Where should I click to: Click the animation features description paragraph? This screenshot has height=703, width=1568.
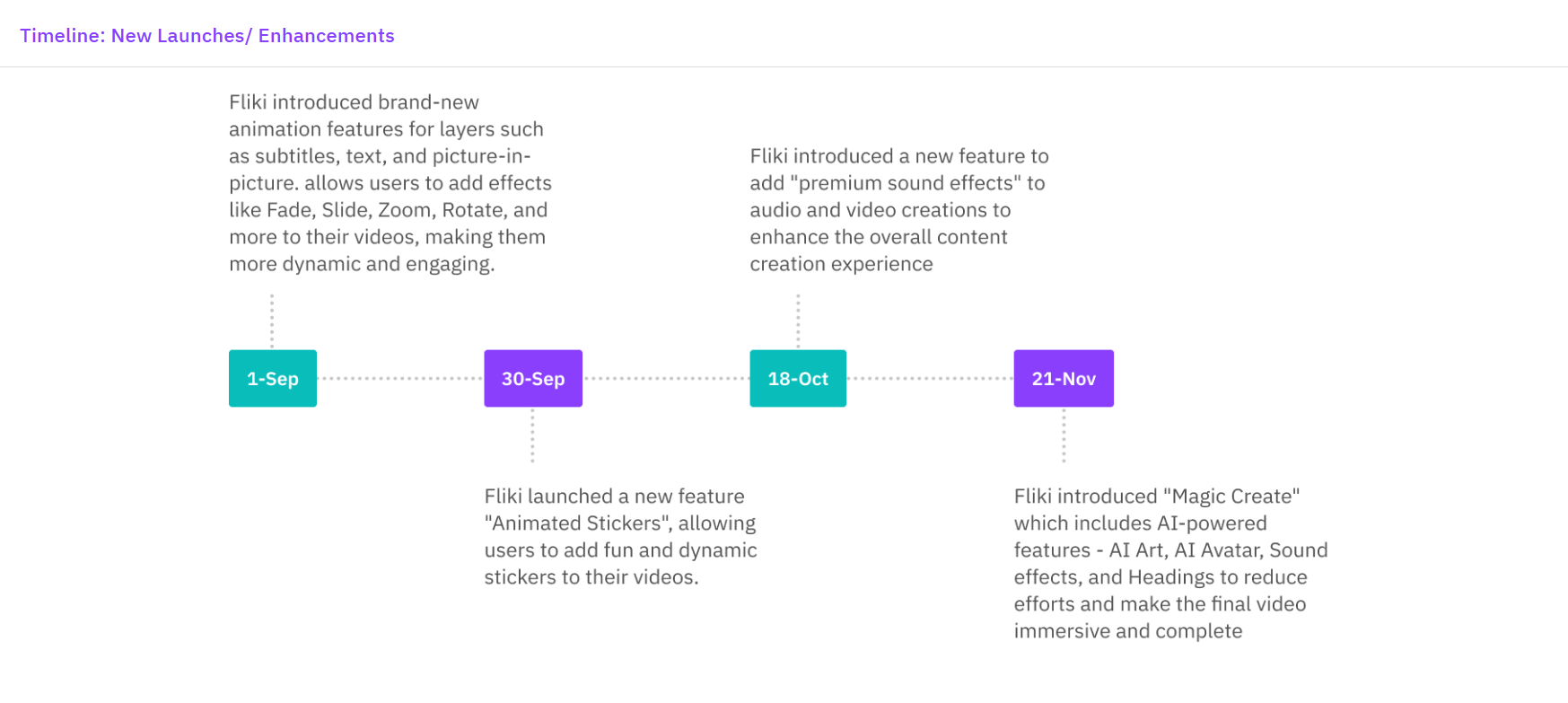click(390, 183)
